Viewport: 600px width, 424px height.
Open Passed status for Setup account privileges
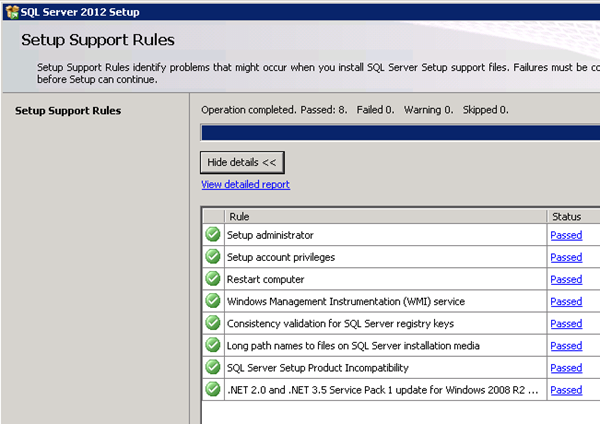tap(566, 257)
